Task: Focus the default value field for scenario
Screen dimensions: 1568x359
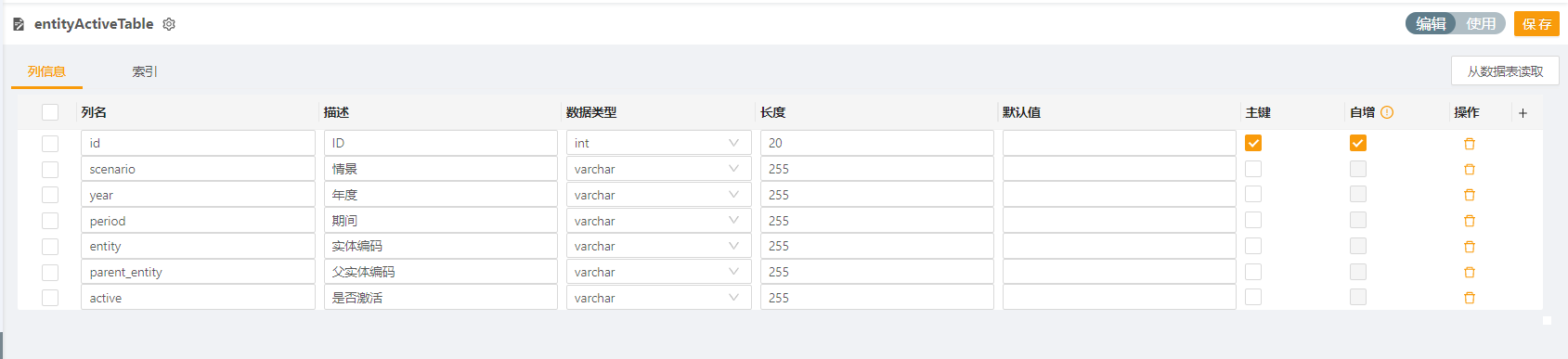Action: tap(1119, 169)
